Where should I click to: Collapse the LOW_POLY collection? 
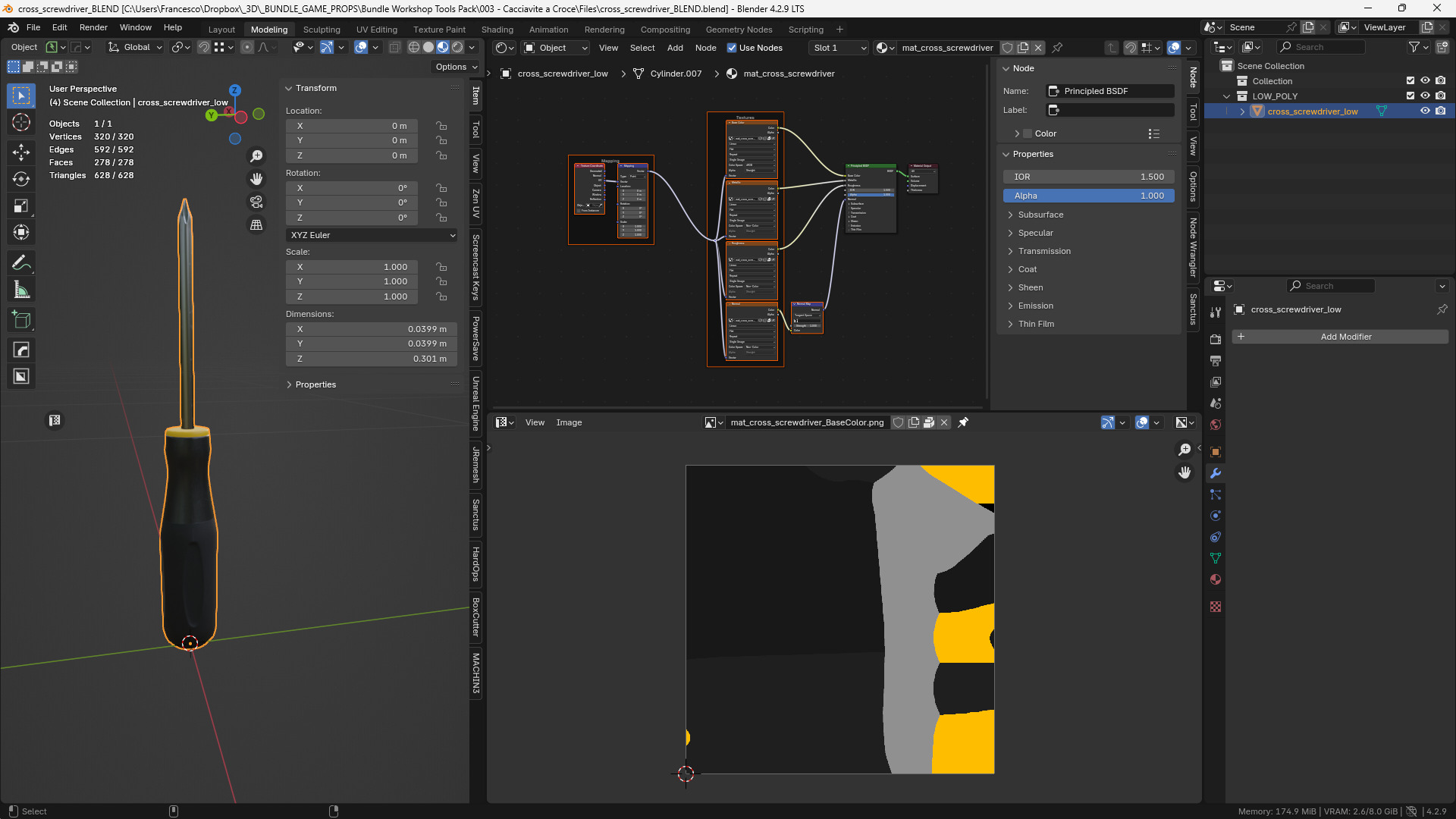pos(1226,96)
